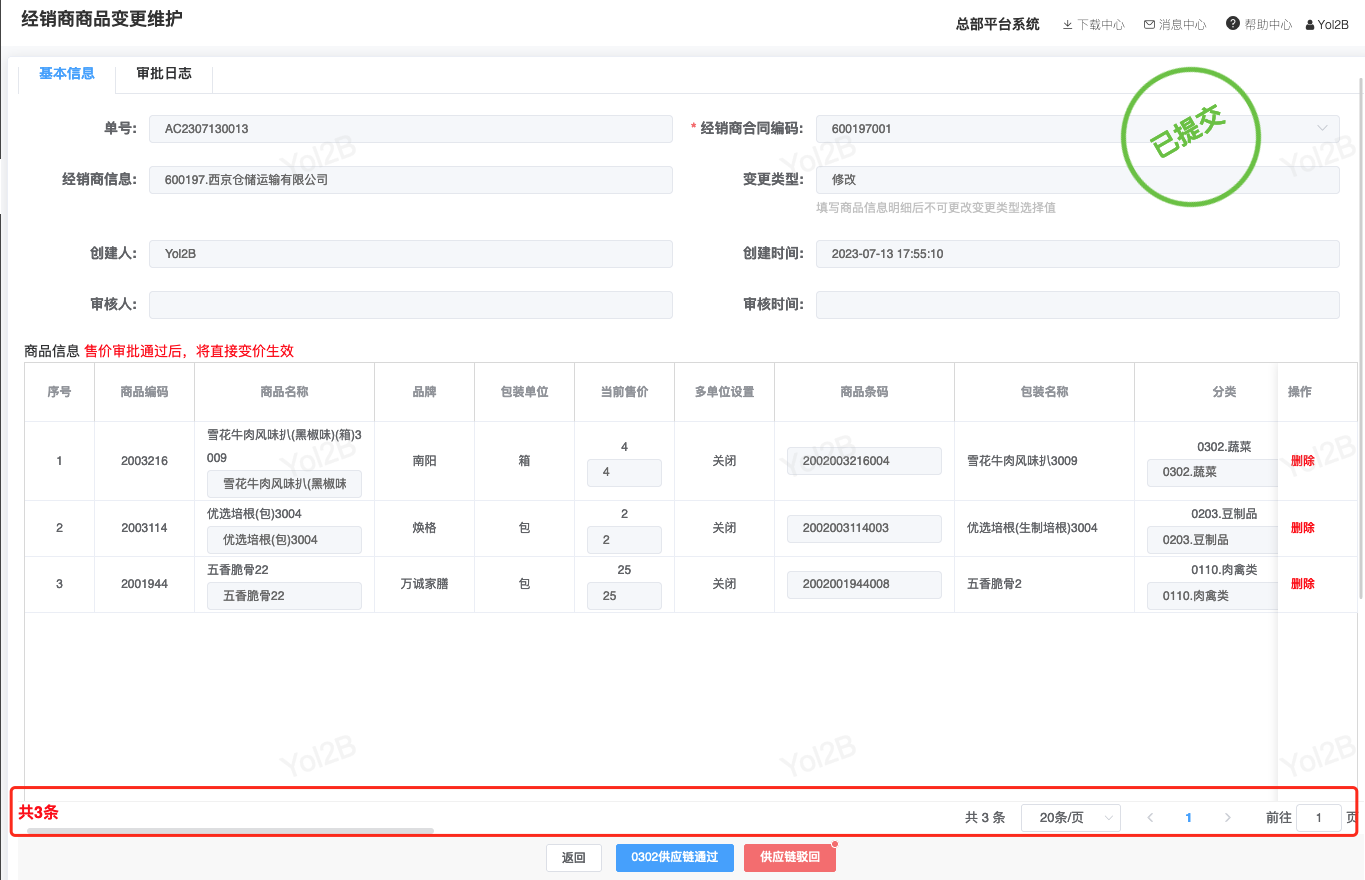Expand the 经销商合同编码 dropdown
This screenshot has height=880, width=1365.
tap(1322, 128)
